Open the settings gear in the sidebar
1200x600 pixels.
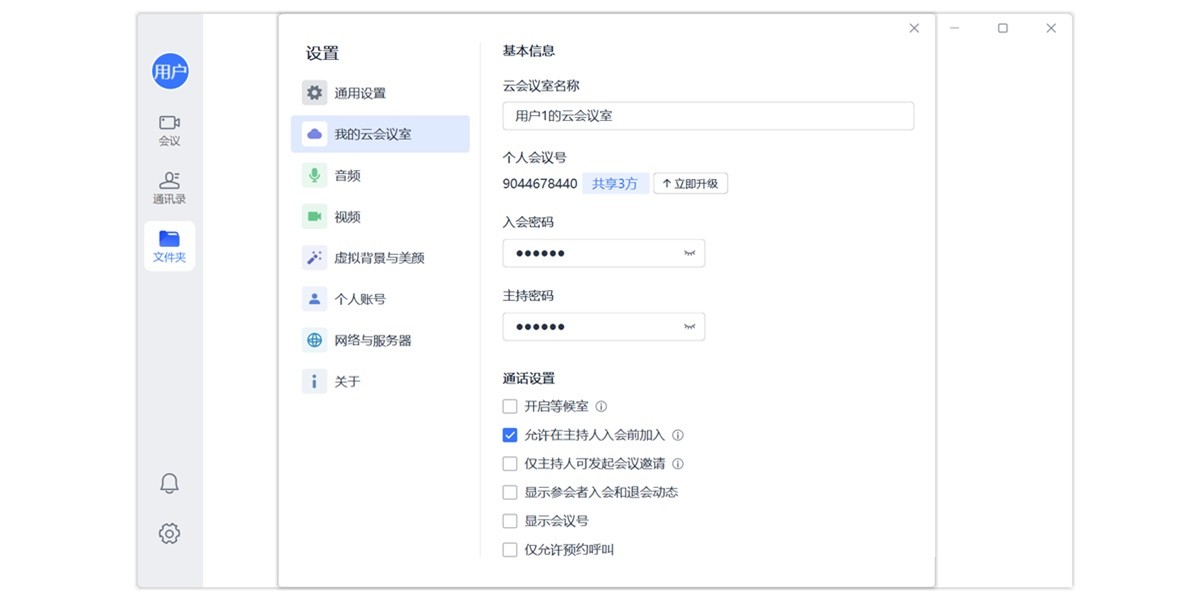pos(169,533)
